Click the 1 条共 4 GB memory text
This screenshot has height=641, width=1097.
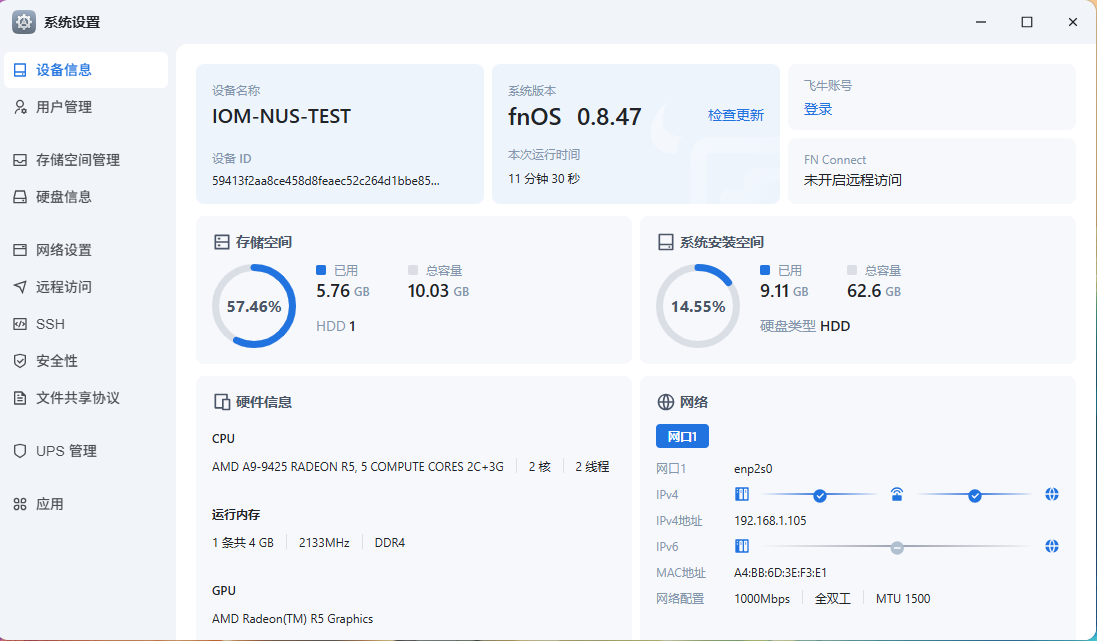tap(243, 542)
